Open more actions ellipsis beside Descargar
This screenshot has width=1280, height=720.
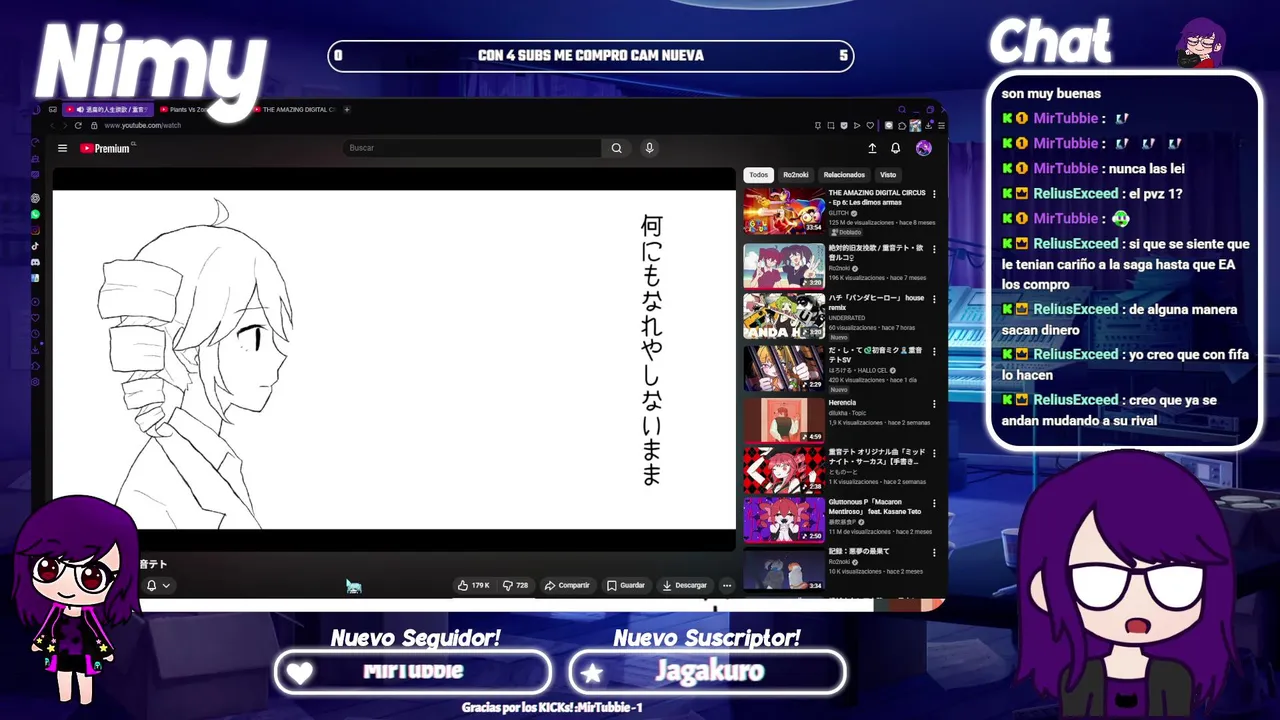pos(727,585)
